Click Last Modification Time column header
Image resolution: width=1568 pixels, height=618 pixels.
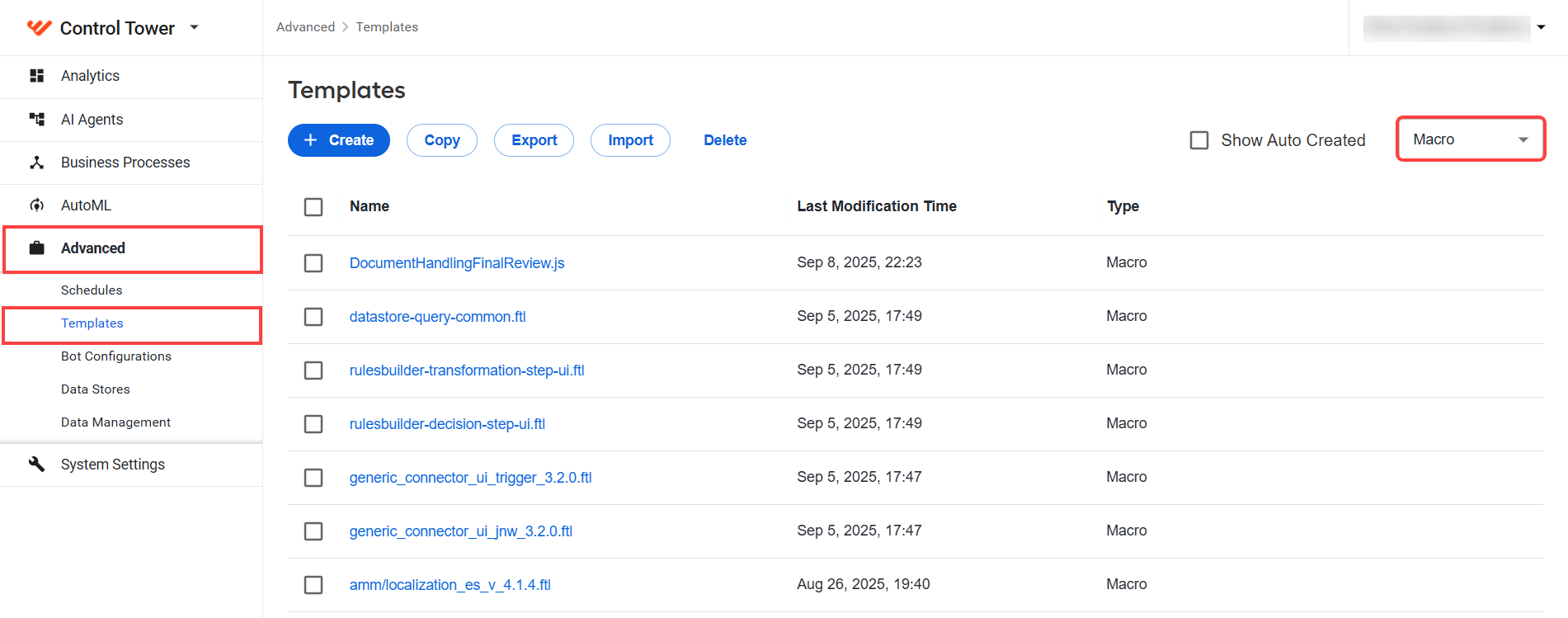pyautogui.click(x=877, y=206)
